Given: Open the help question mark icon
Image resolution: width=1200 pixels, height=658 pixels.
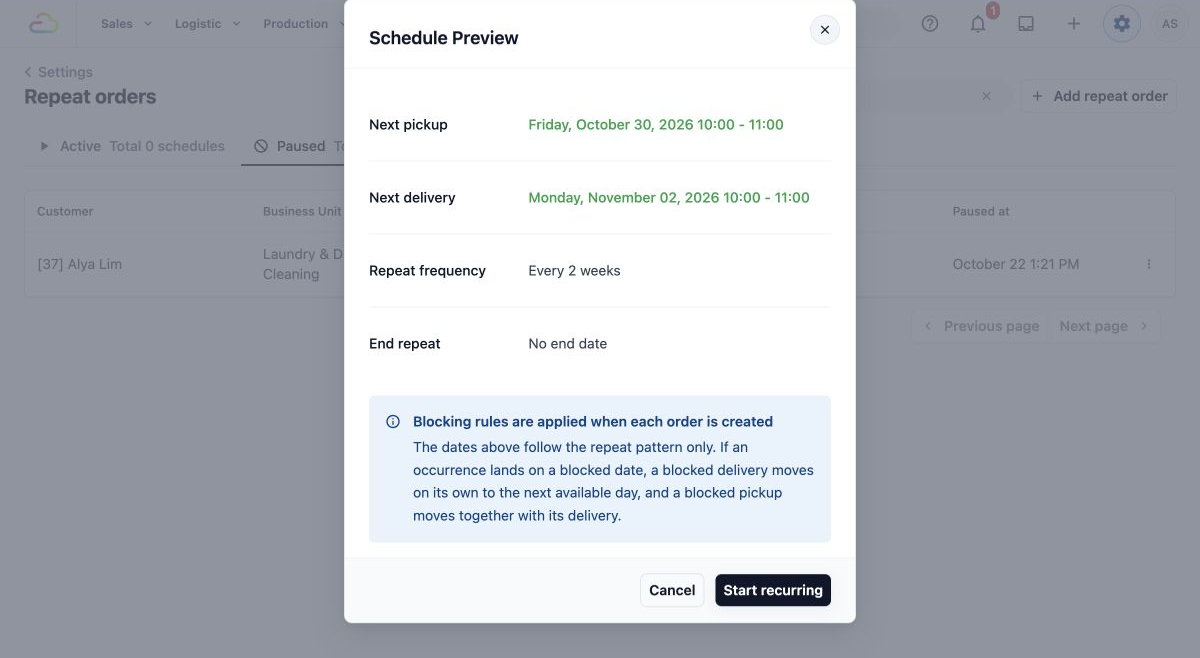Looking at the screenshot, I should (x=930, y=23).
